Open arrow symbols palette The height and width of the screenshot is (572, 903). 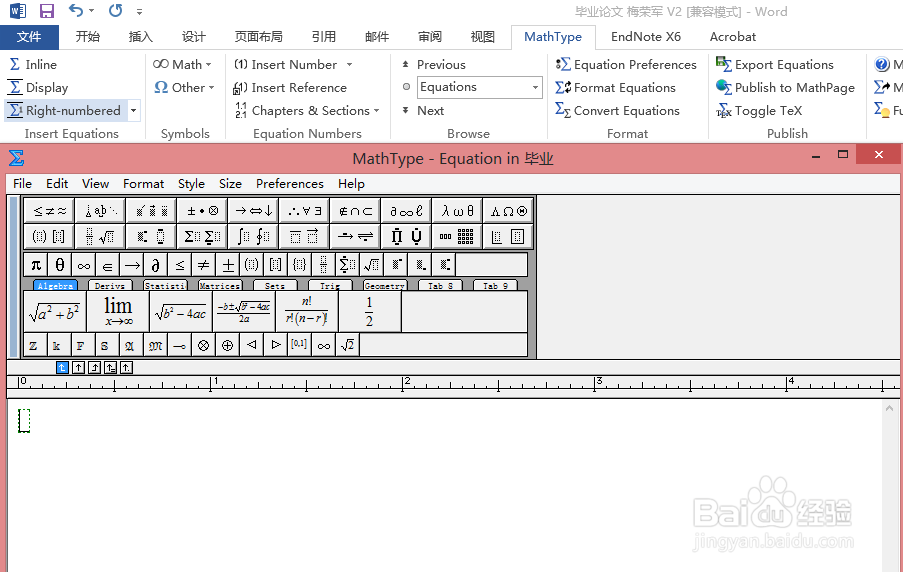click(x=253, y=211)
